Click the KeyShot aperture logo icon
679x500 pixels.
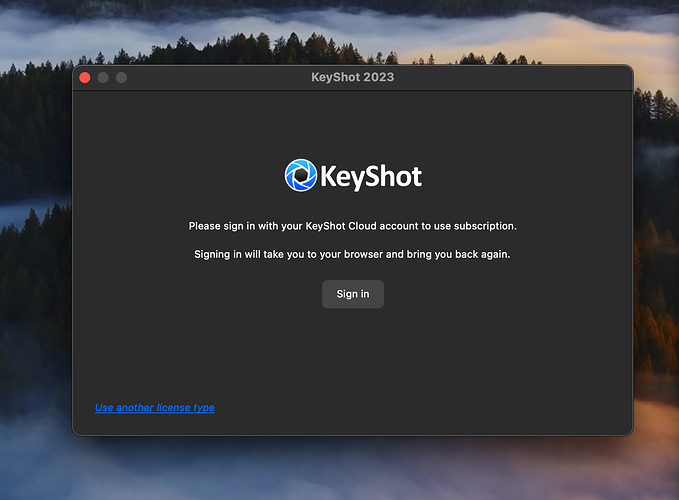pyautogui.click(x=301, y=175)
